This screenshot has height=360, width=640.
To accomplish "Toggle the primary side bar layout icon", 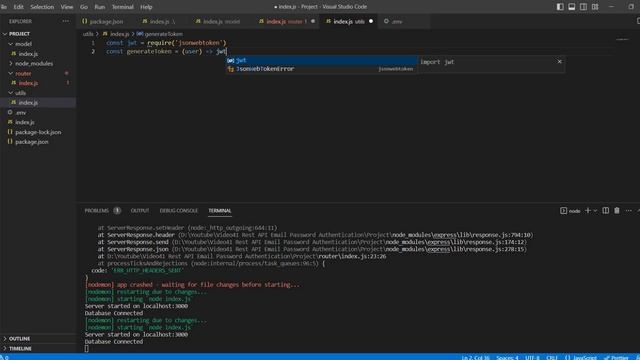I will (x=560, y=7).
